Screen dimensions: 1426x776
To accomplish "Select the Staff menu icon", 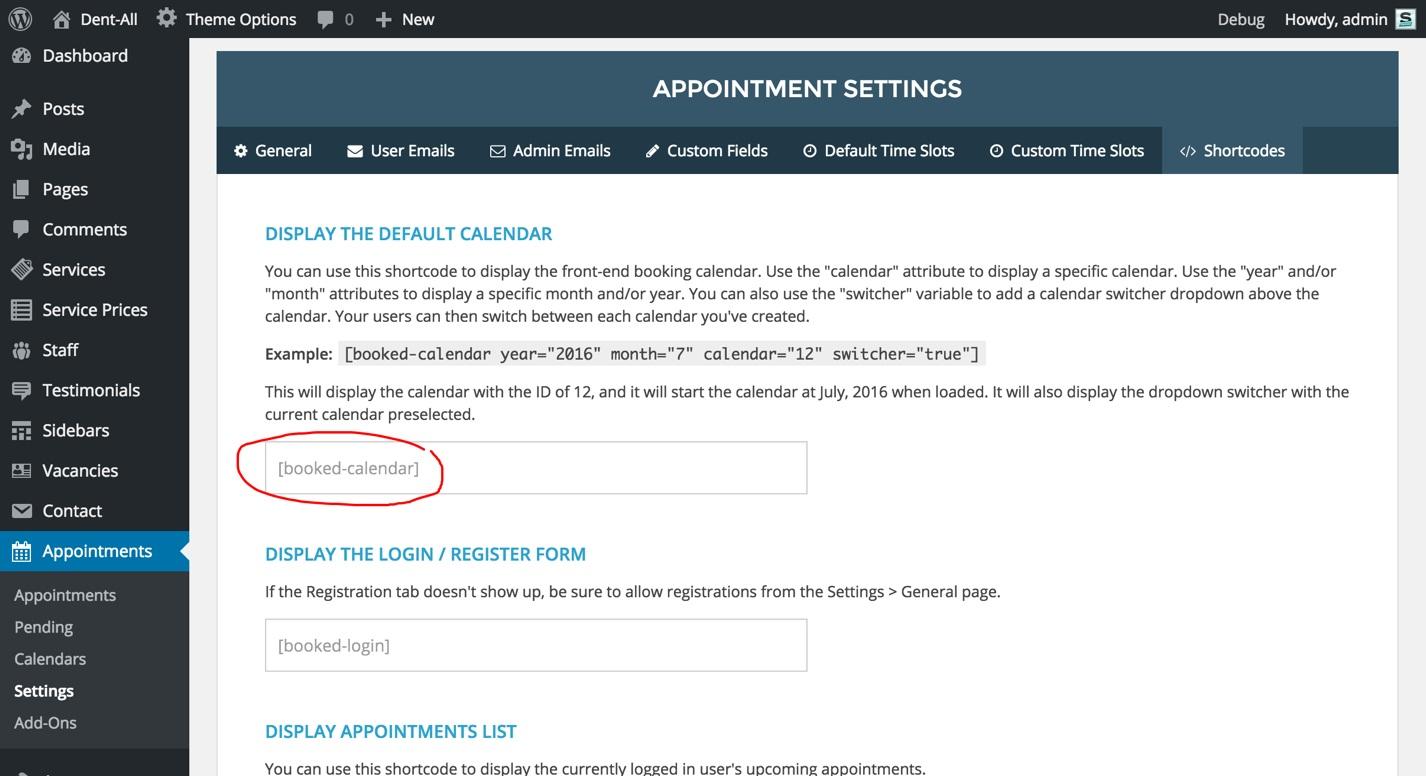I will [21, 350].
